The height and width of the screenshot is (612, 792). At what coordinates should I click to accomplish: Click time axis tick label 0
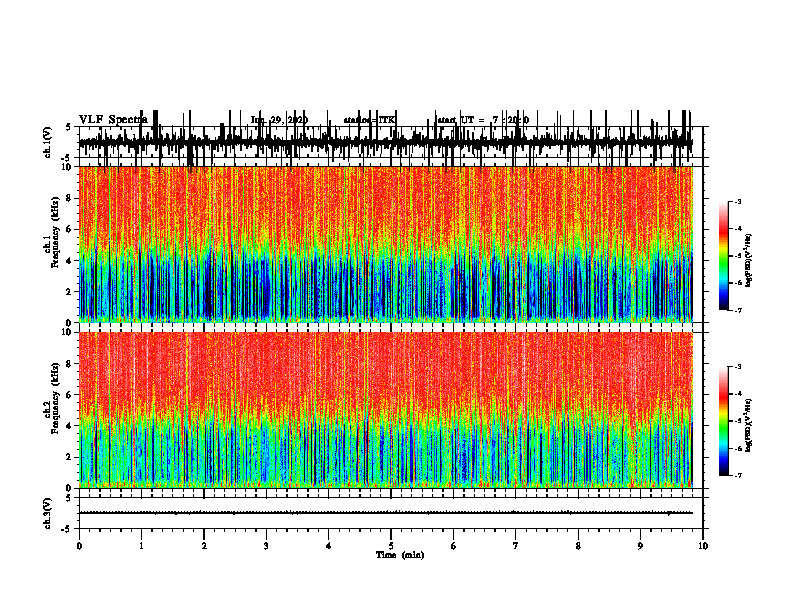click(79, 546)
